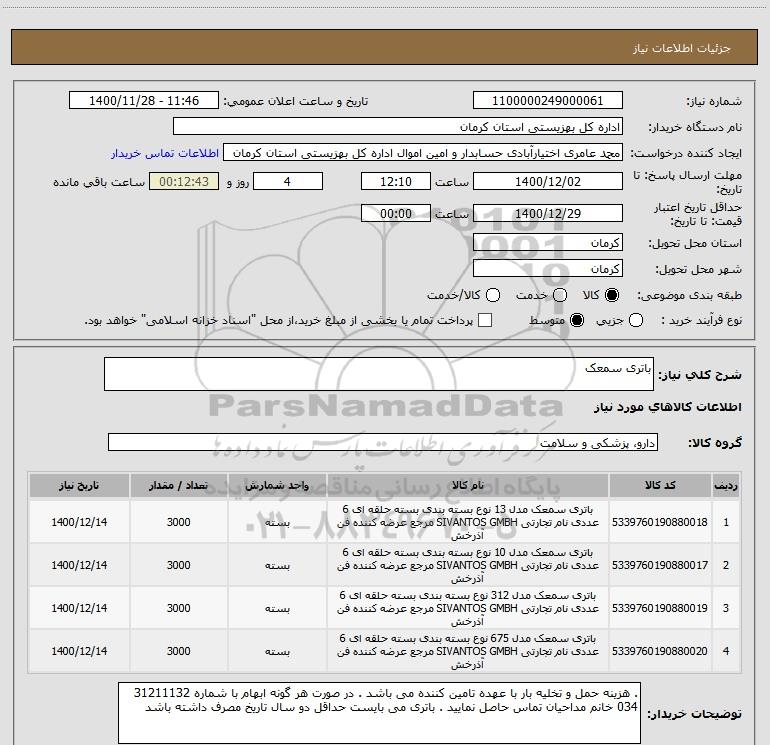Choose the جزیی purchase type radio
This screenshot has height=745, width=770.
(636, 320)
